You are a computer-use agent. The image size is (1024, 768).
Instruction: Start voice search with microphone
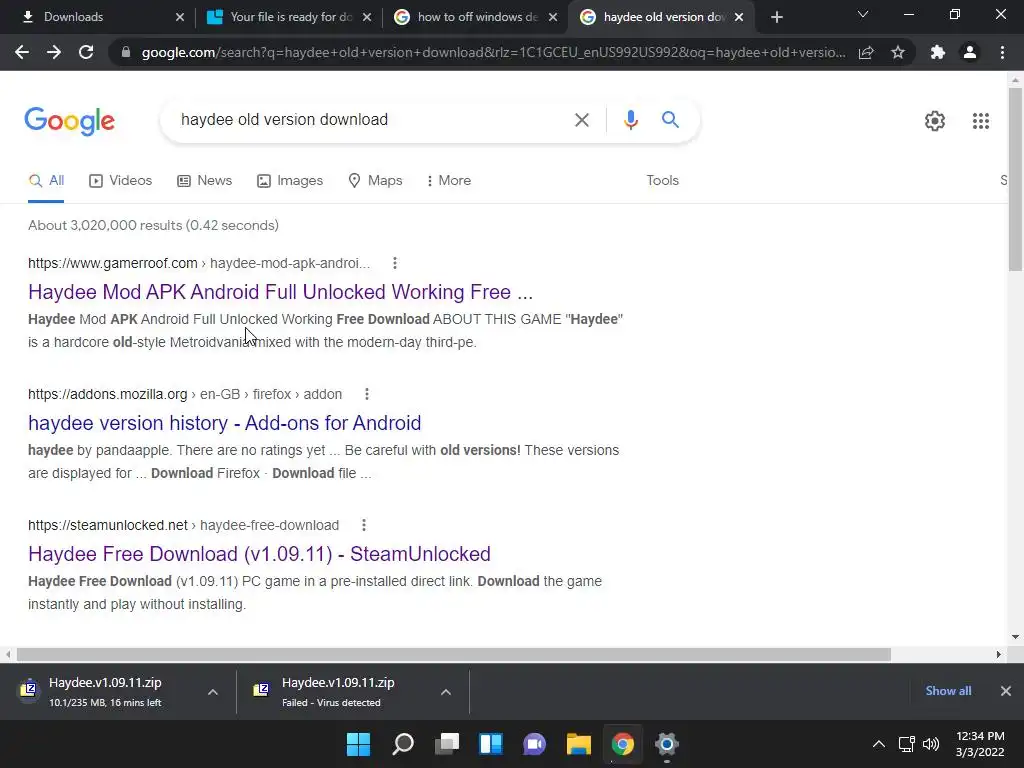(x=630, y=120)
